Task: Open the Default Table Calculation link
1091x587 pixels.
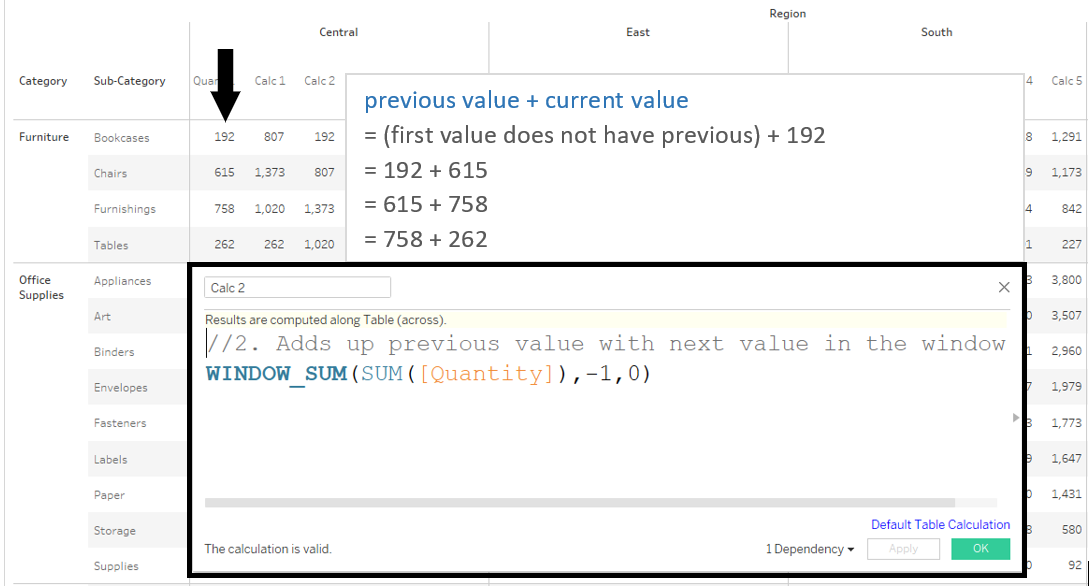Action: click(940, 524)
